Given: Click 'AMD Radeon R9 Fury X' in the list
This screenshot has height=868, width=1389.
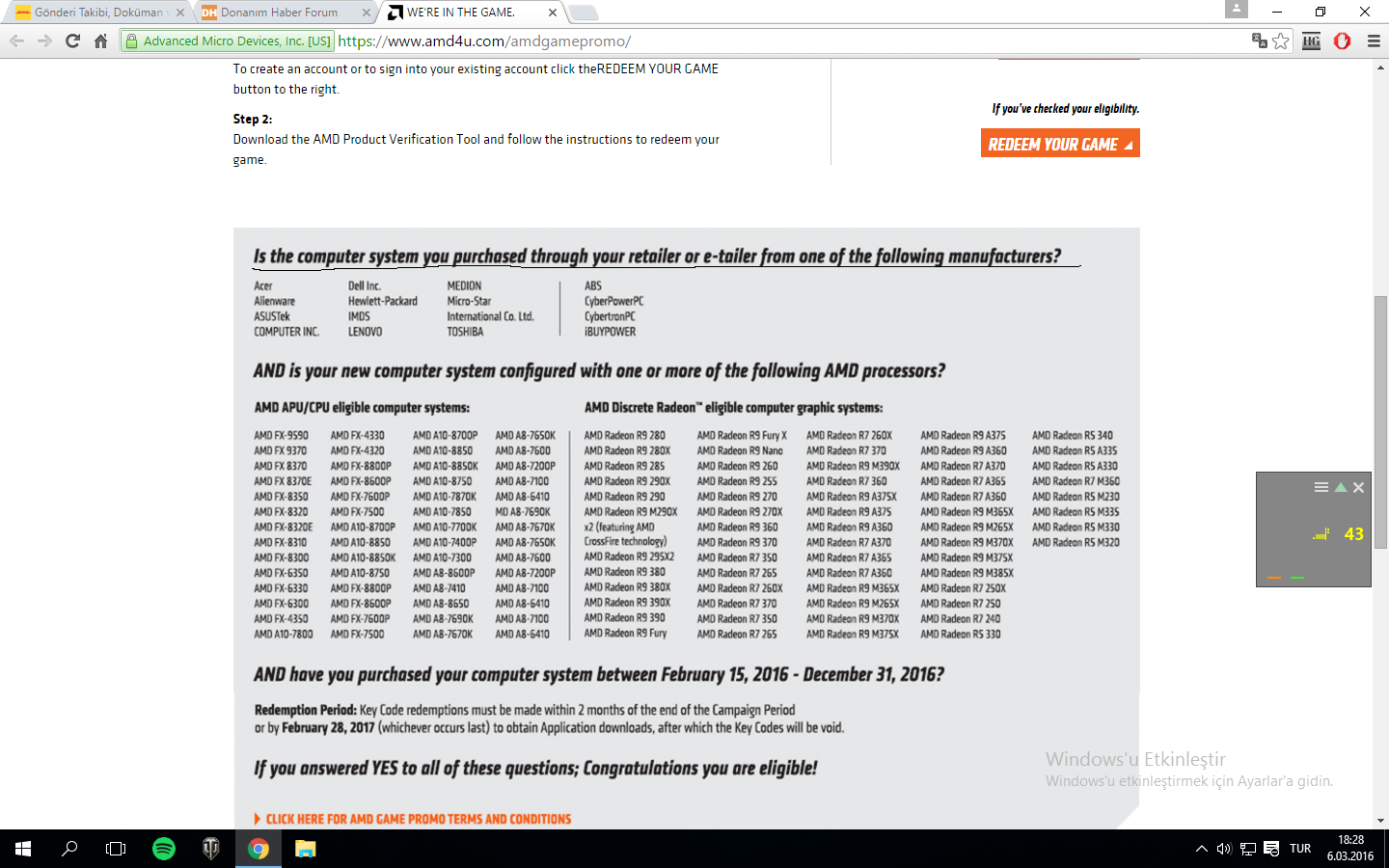Looking at the screenshot, I should [742, 435].
